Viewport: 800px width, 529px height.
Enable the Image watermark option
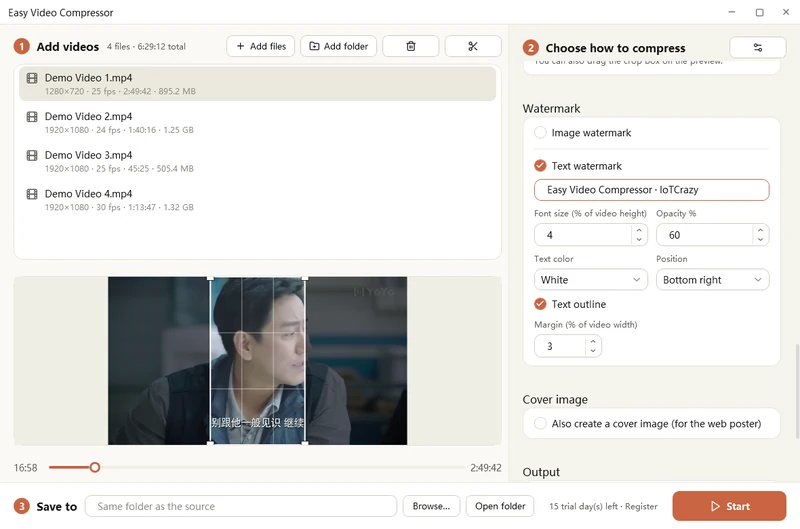pyautogui.click(x=540, y=133)
